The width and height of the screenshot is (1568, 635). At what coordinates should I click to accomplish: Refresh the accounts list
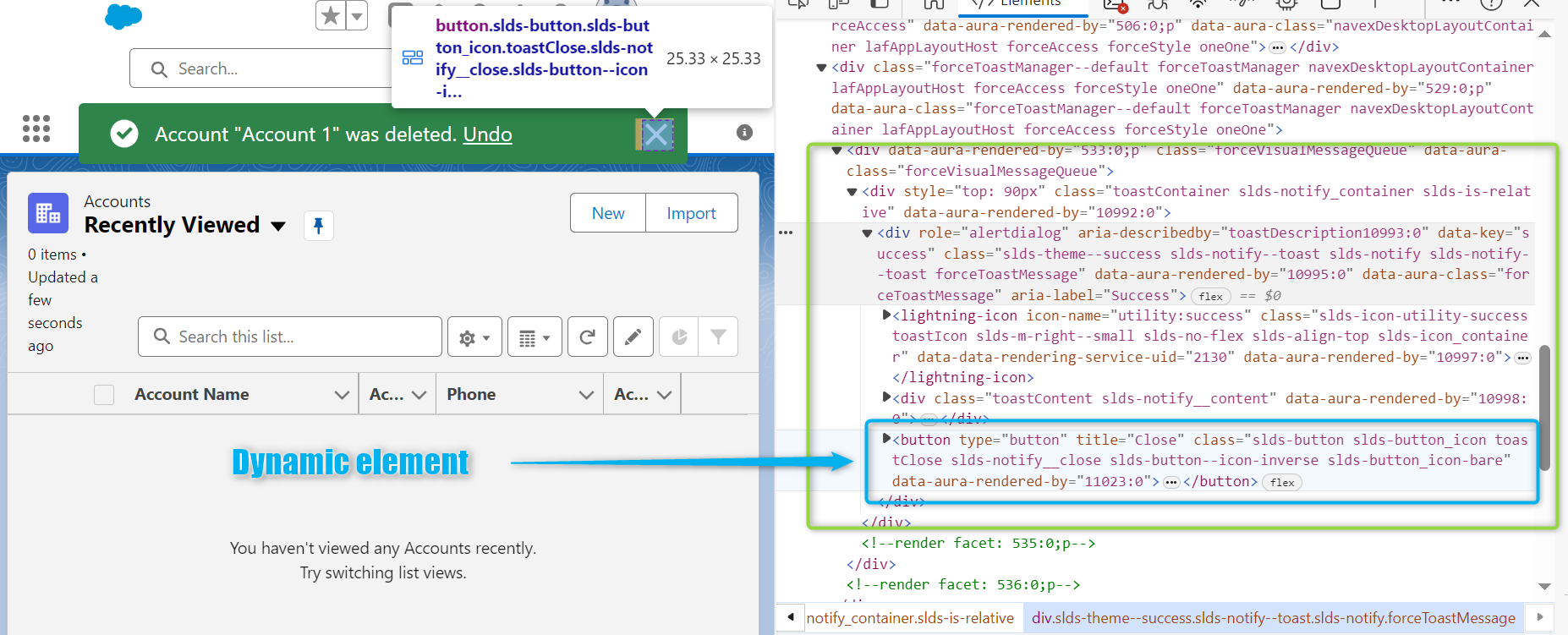[x=587, y=337]
